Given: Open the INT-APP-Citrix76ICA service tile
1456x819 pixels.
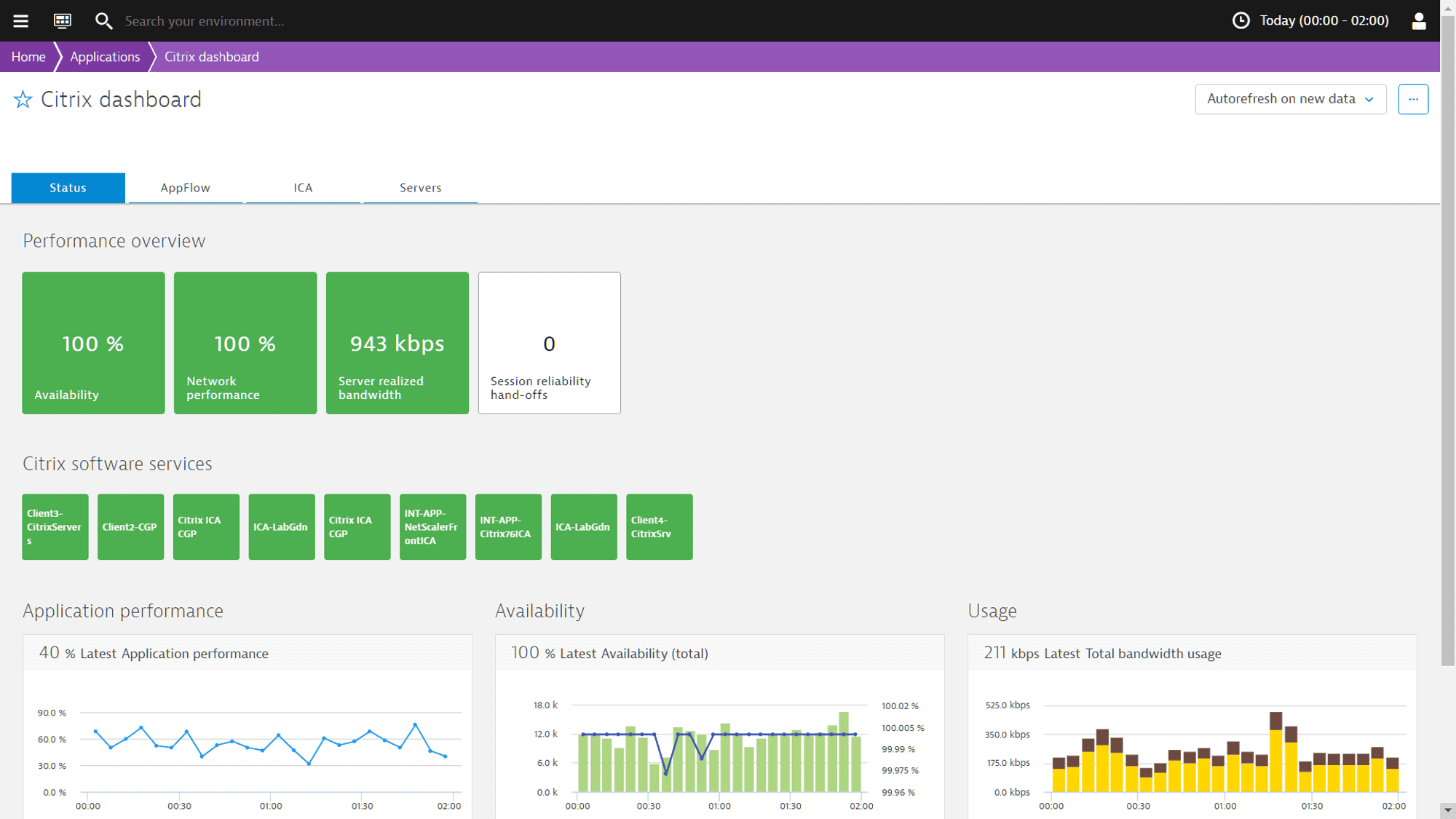Looking at the screenshot, I should click(508, 527).
